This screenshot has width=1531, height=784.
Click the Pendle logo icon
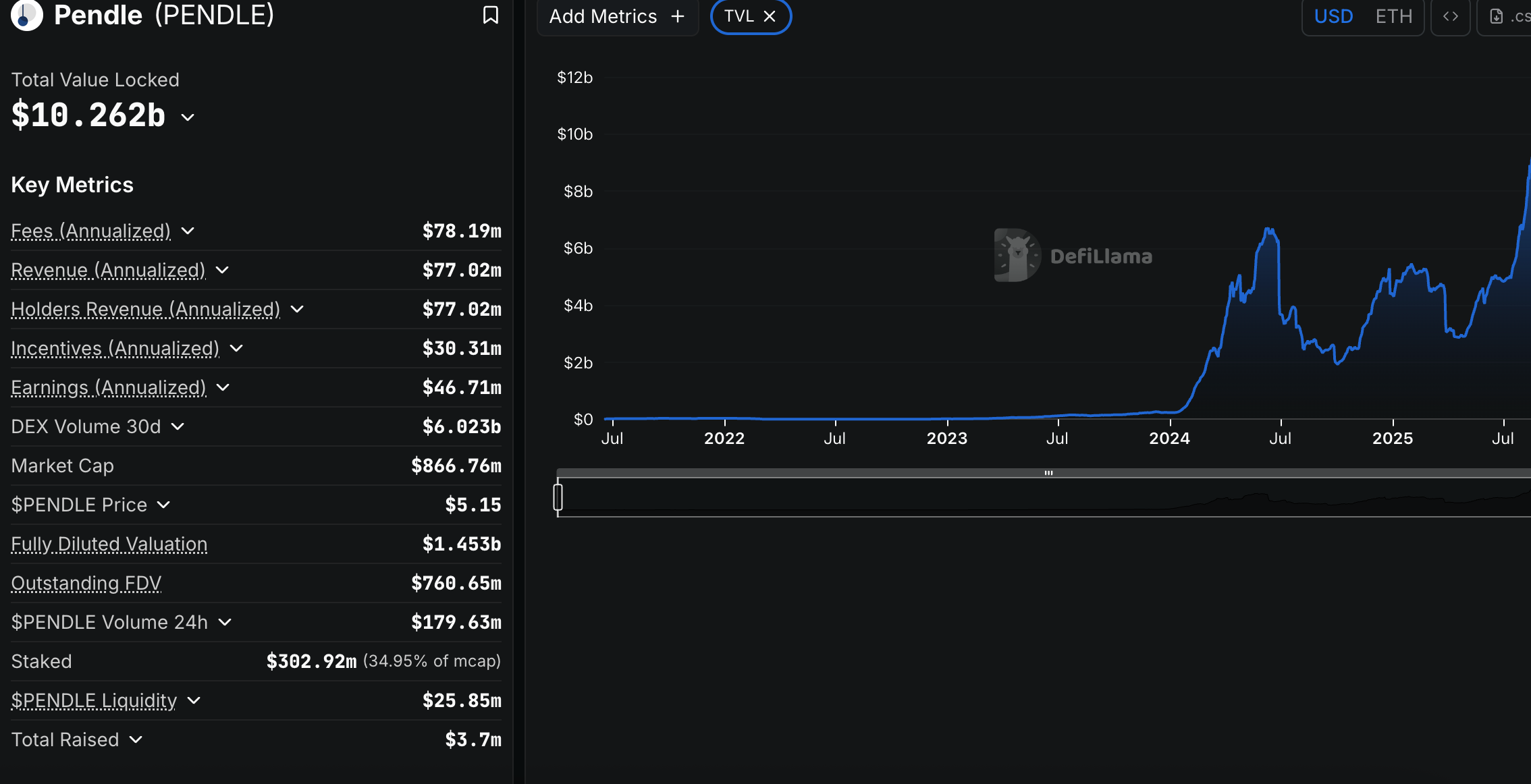[27, 15]
